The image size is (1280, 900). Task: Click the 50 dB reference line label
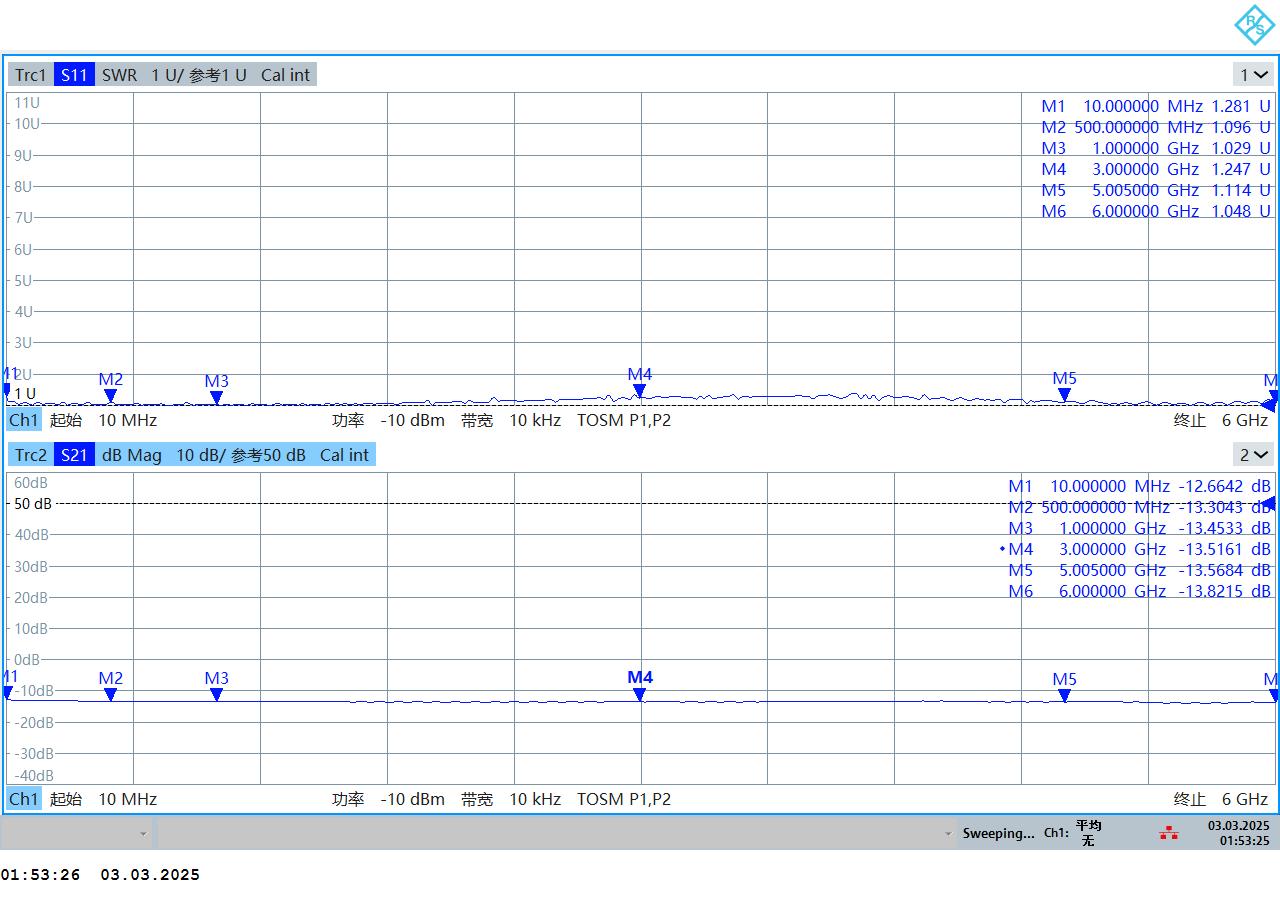click(32, 504)
